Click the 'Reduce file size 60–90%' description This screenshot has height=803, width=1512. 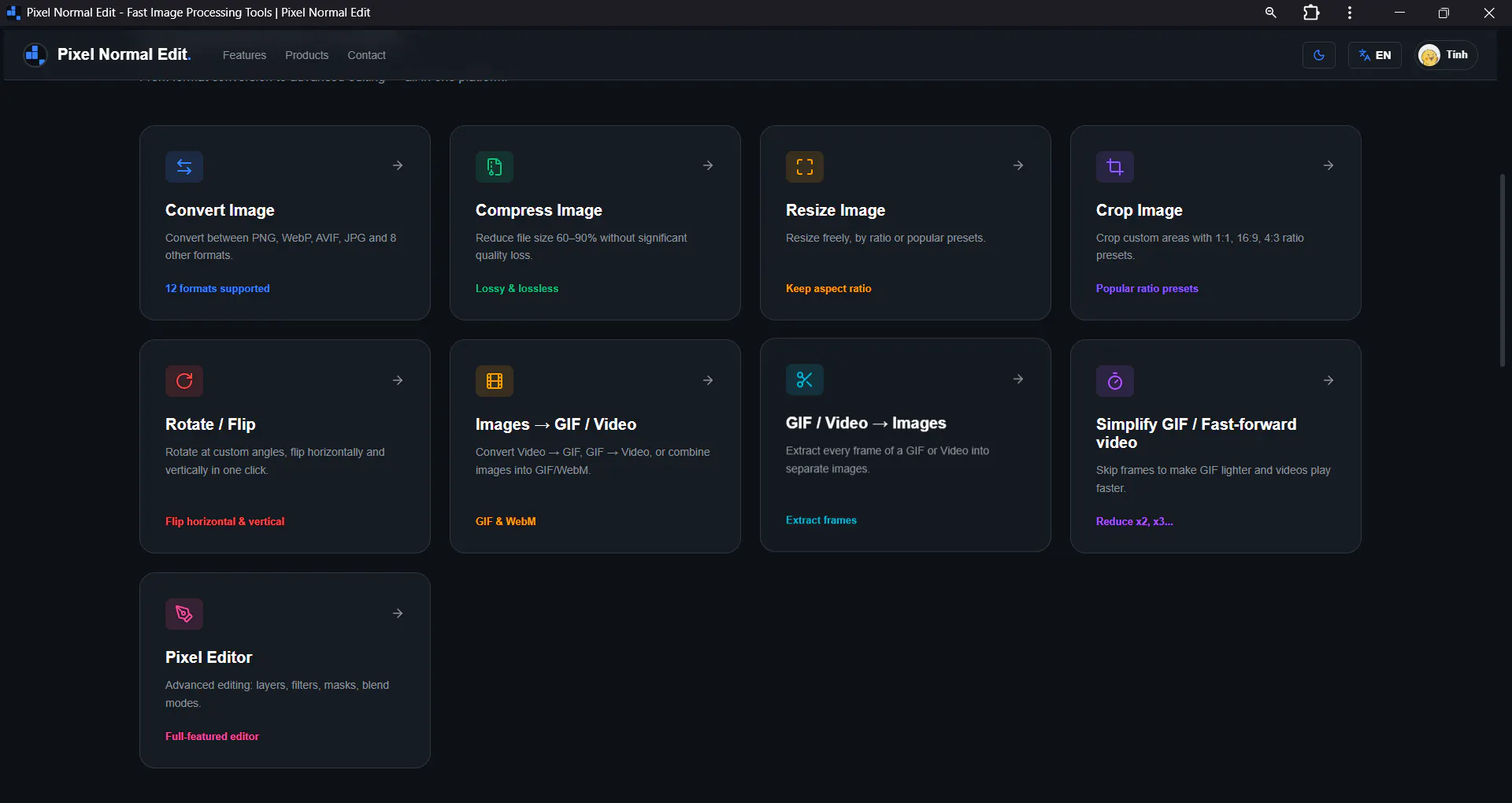[x=581, y=246]
